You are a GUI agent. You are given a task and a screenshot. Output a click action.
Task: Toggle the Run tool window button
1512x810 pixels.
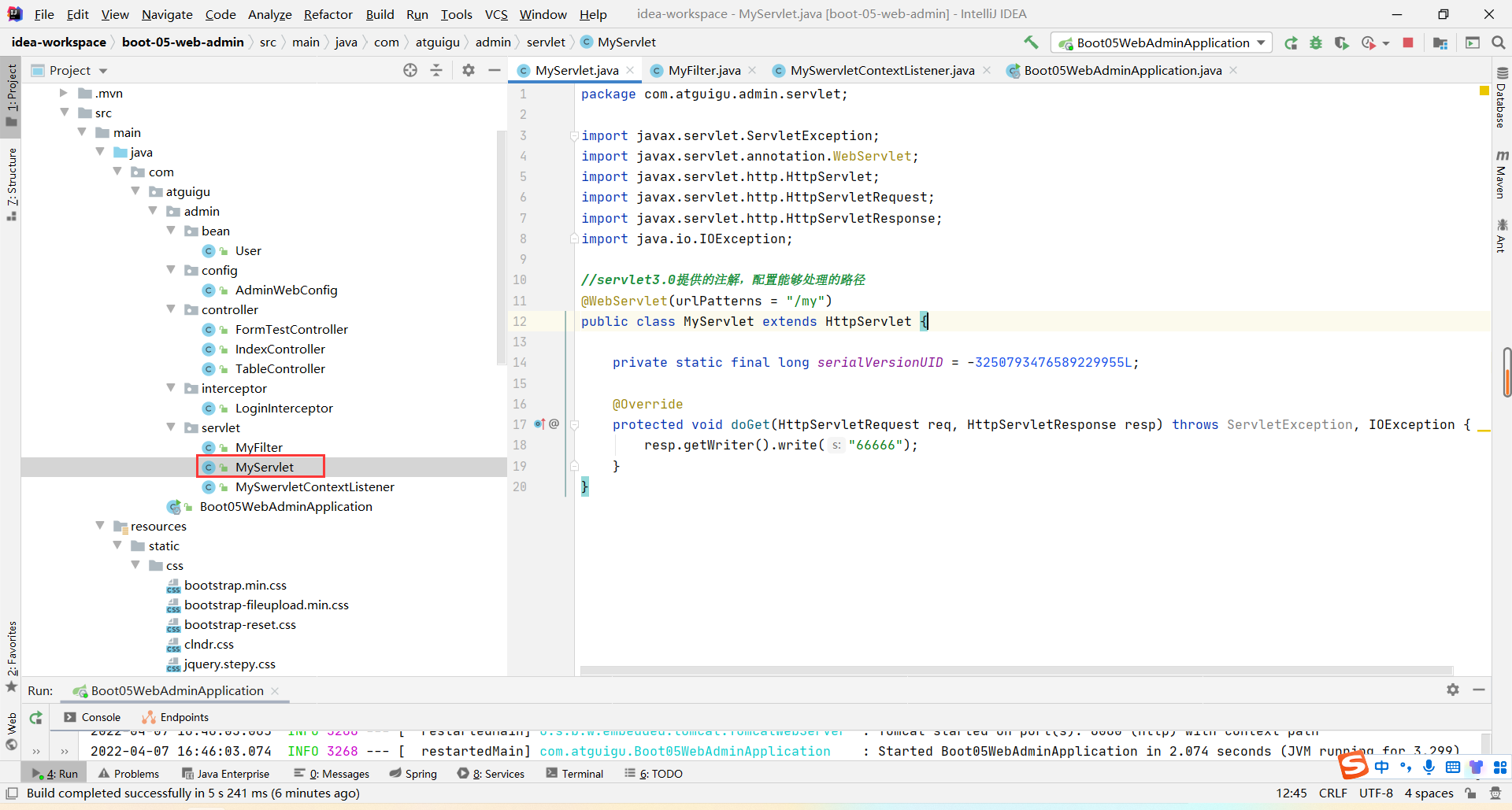click(55, 774)
